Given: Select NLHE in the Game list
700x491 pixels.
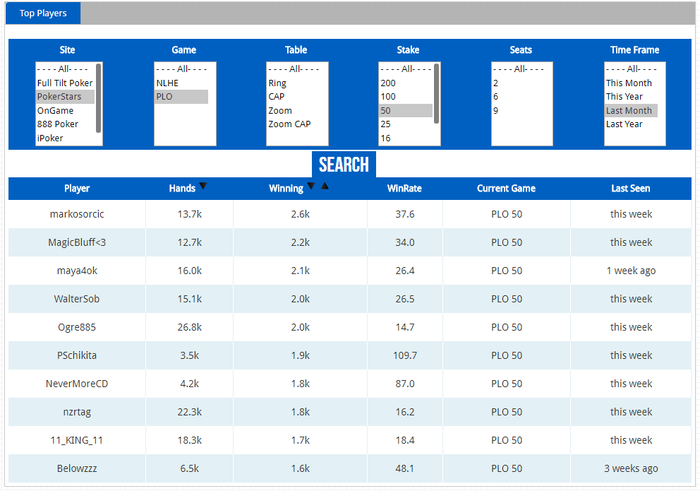Looking at the screenshot, I should coord(167,83).
